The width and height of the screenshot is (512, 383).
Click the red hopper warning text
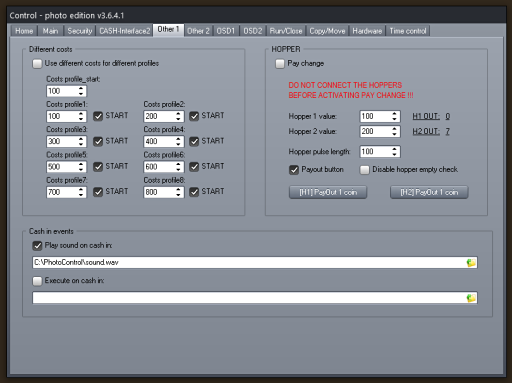click(x=351, y=90)
